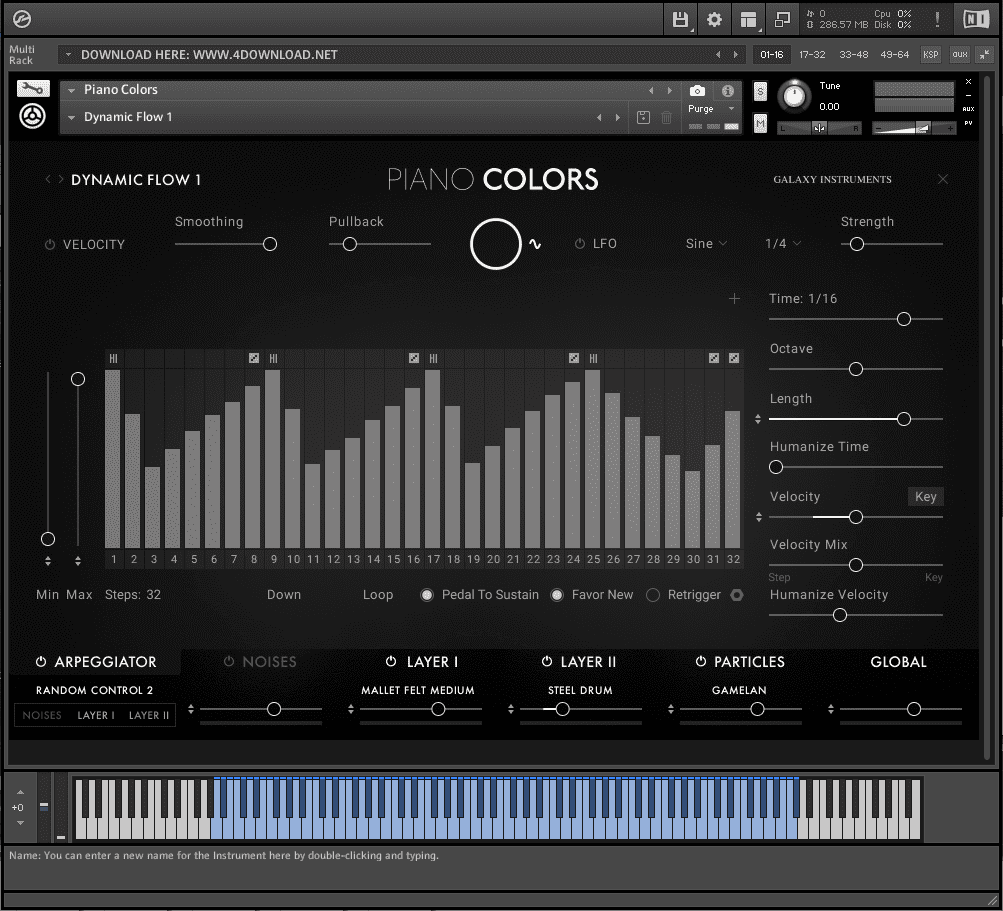
Task: Open arpeggiator direction Down selector
Action: pos(284,595)
